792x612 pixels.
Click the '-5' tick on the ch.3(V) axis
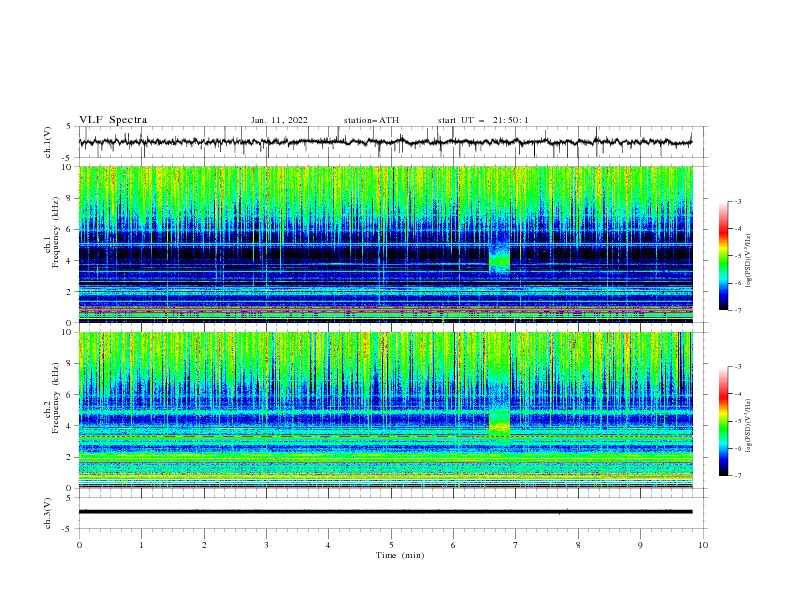67,529
